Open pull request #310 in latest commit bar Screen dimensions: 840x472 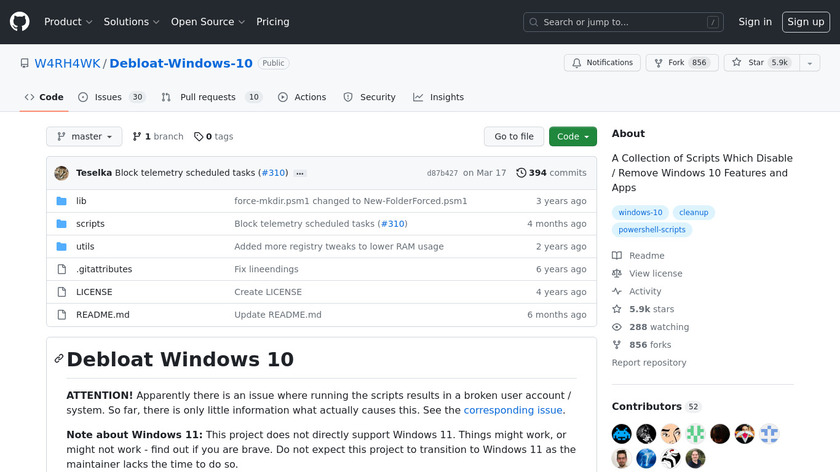[x=273, y=173]
